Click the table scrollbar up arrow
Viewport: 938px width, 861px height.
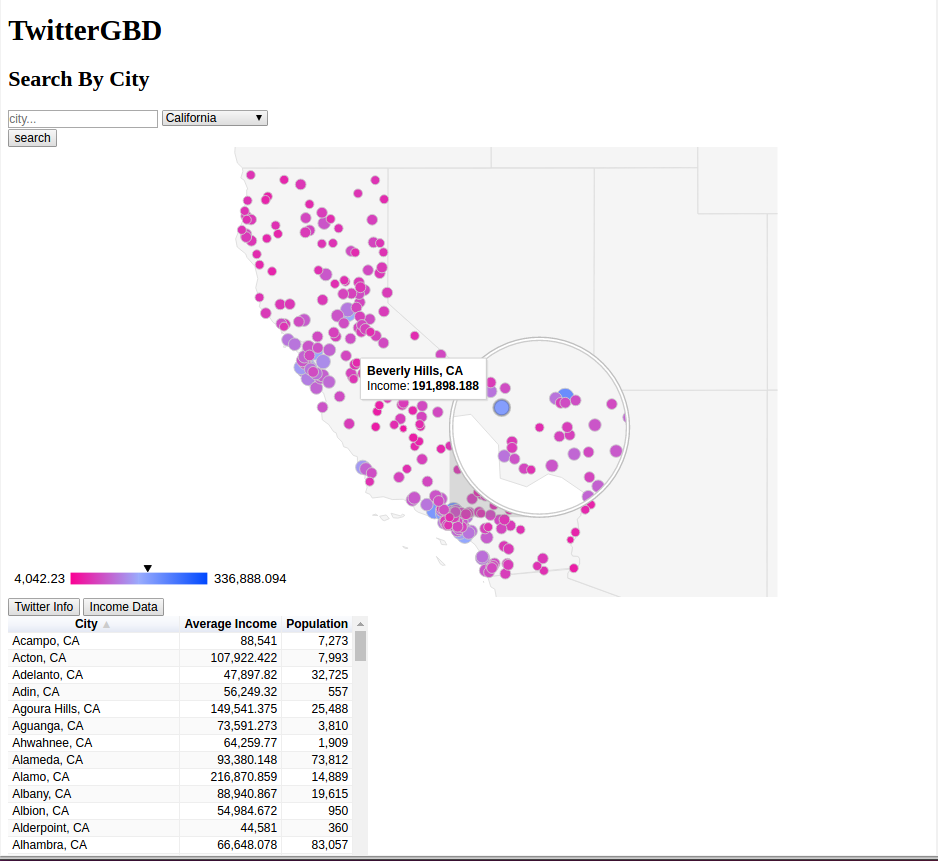(x=360, y=624)
